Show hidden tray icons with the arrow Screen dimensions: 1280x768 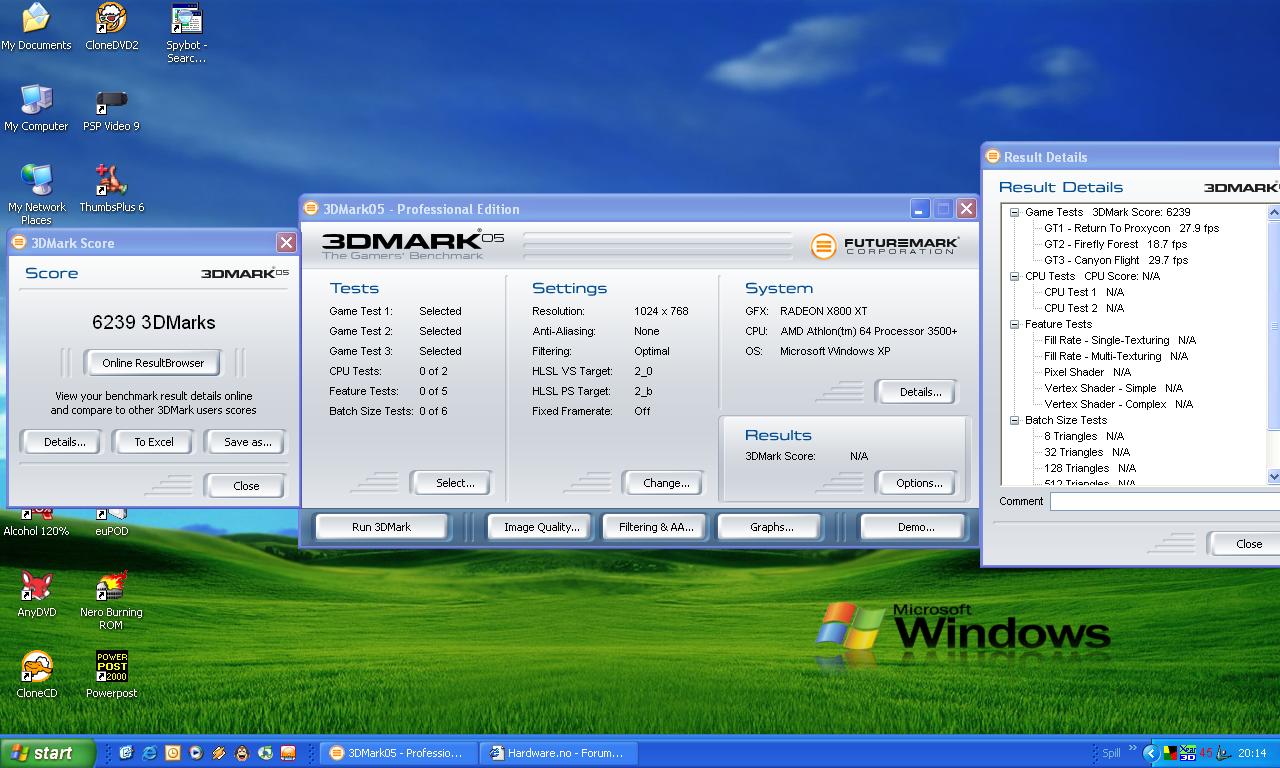coord(1150,753)
